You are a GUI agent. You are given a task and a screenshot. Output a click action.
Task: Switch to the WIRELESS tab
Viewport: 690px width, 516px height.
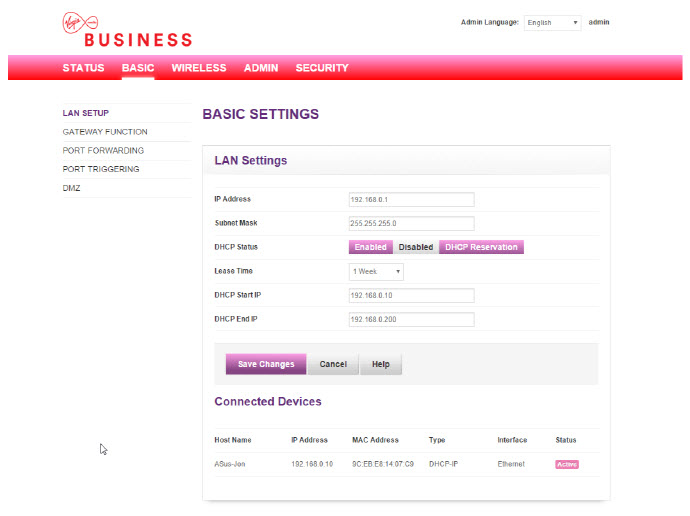199,68
